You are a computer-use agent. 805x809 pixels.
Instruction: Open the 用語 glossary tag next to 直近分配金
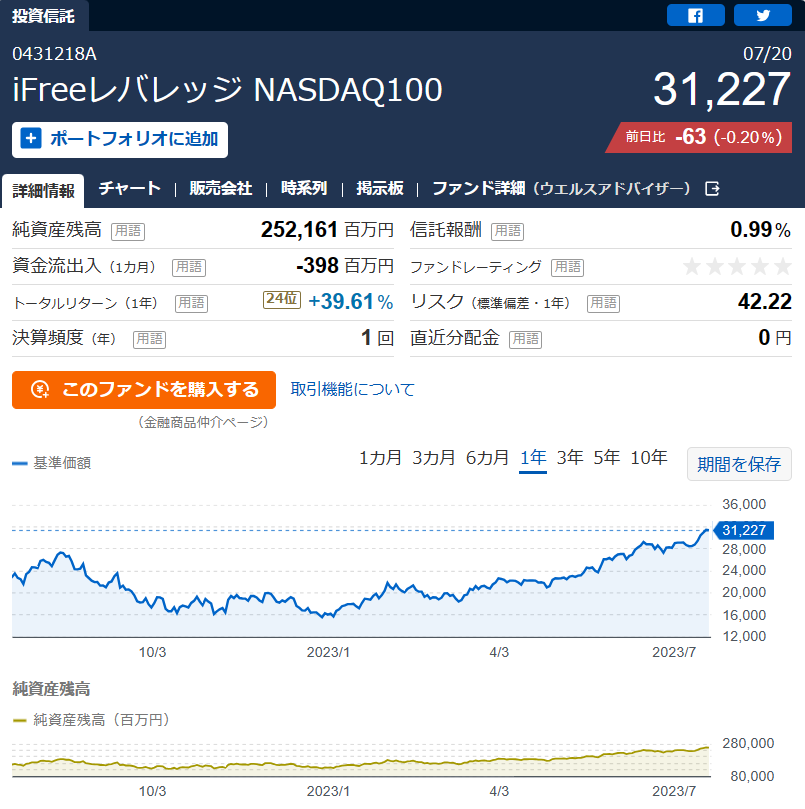tap(525, 339)
